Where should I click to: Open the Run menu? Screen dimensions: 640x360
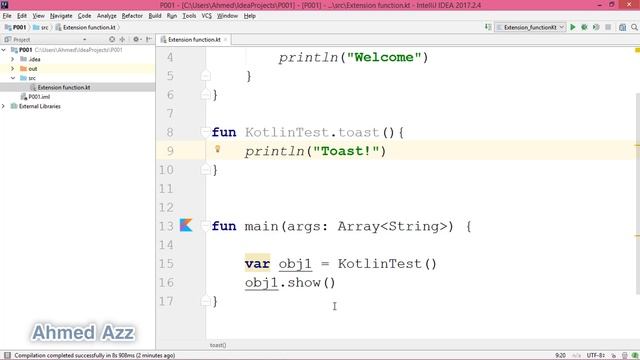pyautogui.click(x=172, y=16)
